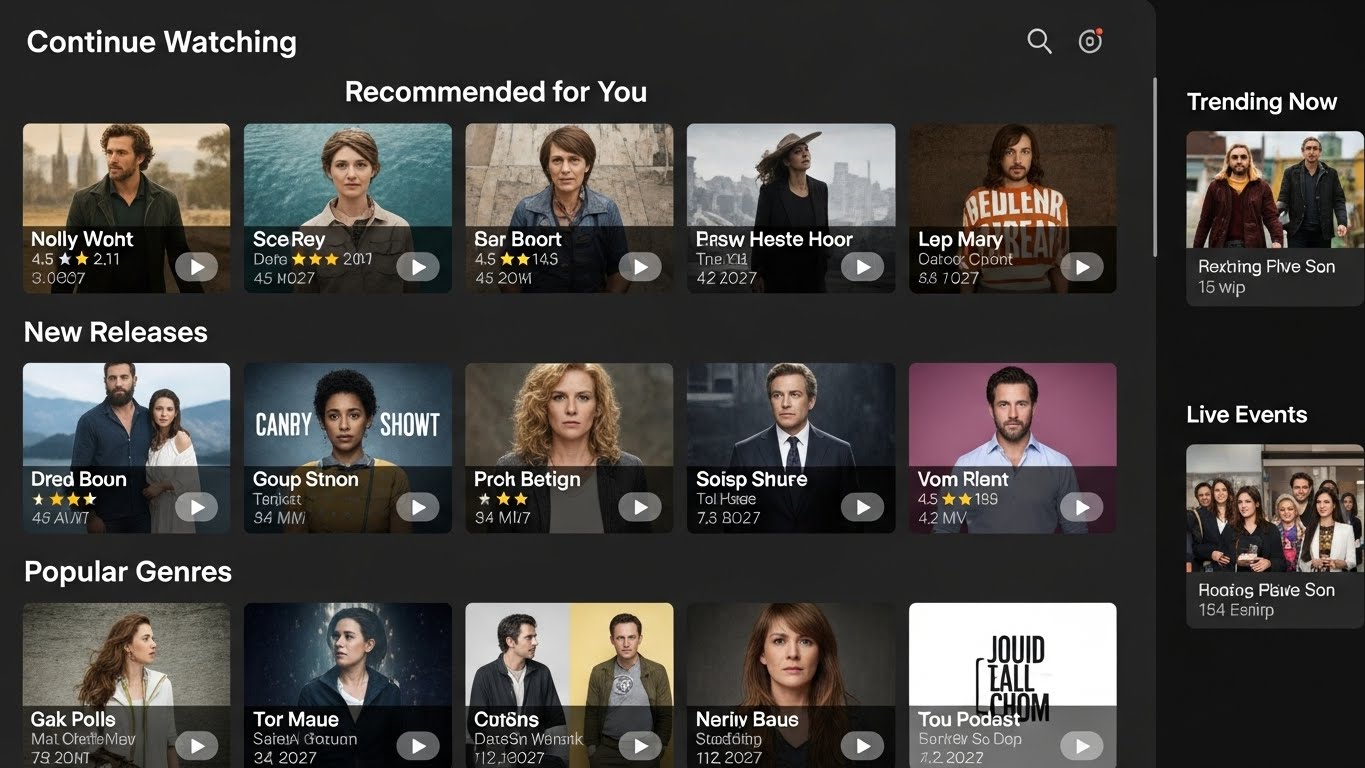Play the Vom Rlent title
The width and height of the screenshot is (1365, 768).
[1082, 507]
